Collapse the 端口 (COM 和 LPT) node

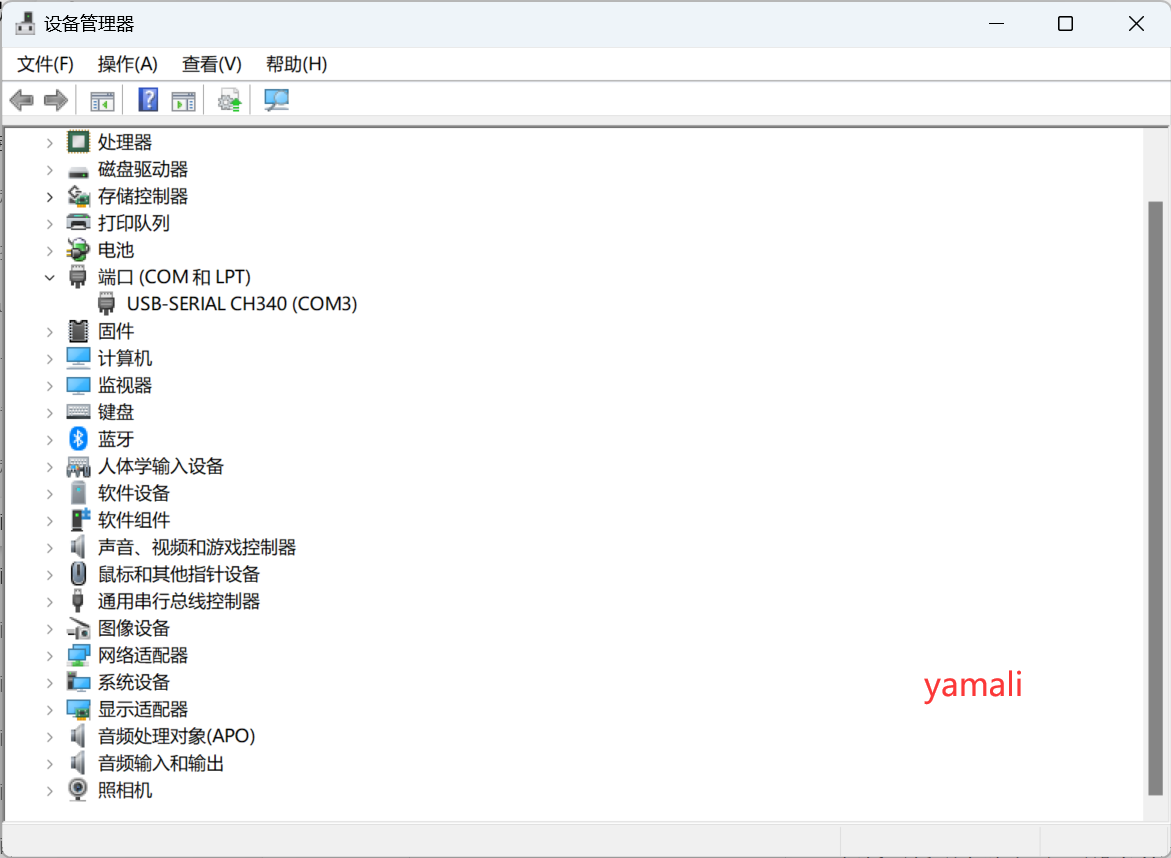(49, 278)
